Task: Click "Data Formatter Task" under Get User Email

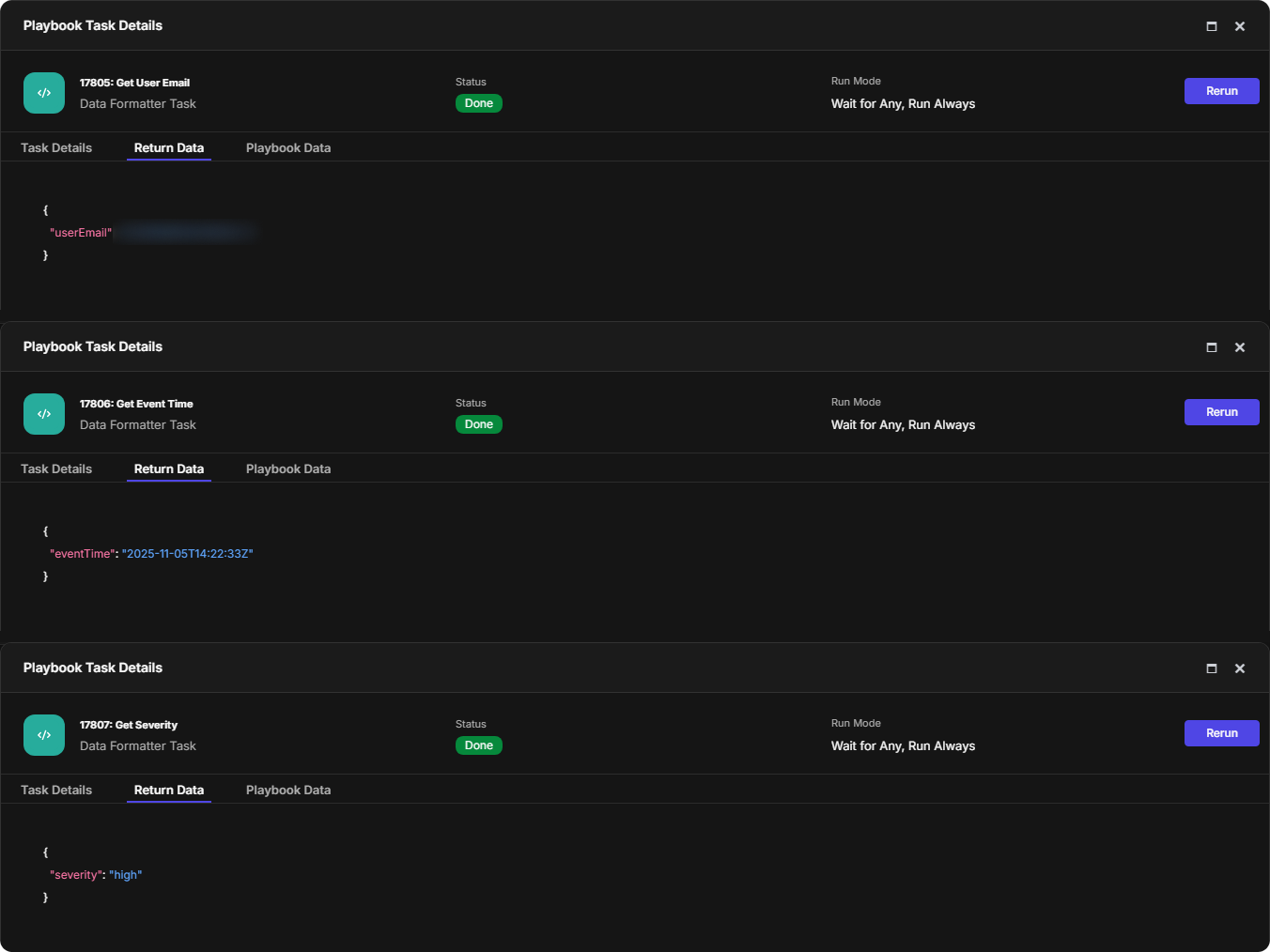Action: pyautogui.click(x=138, y=104)
